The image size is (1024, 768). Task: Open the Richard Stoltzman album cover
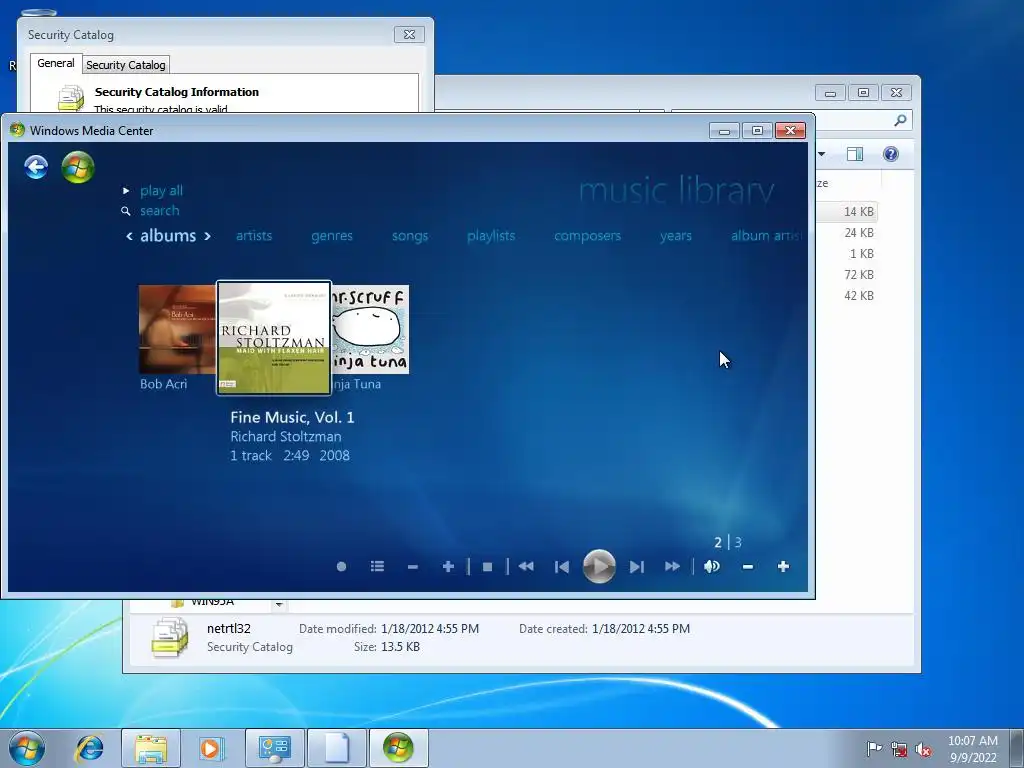pos(274,338)
